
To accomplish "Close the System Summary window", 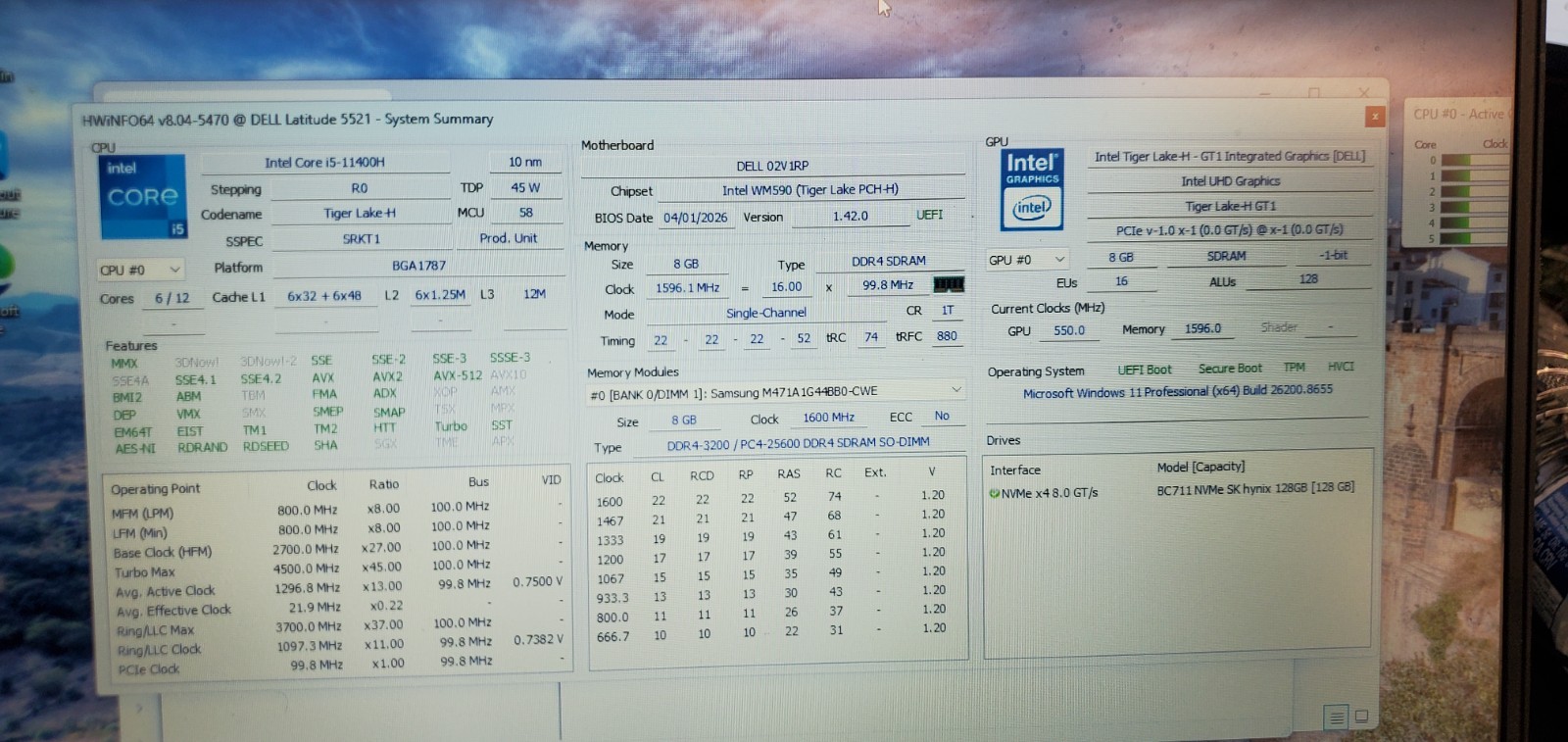I will tap(1375, 116).
